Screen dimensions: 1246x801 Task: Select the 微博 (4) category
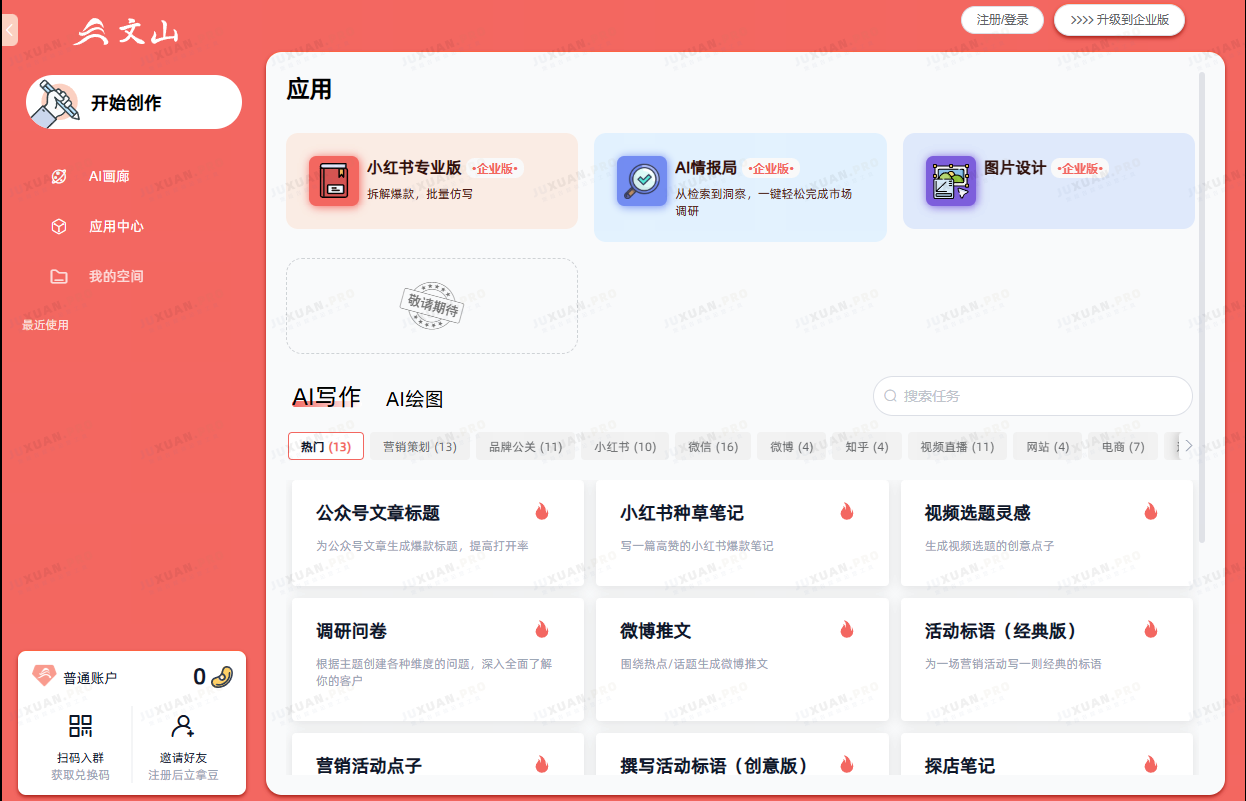(x=792, y=446)
